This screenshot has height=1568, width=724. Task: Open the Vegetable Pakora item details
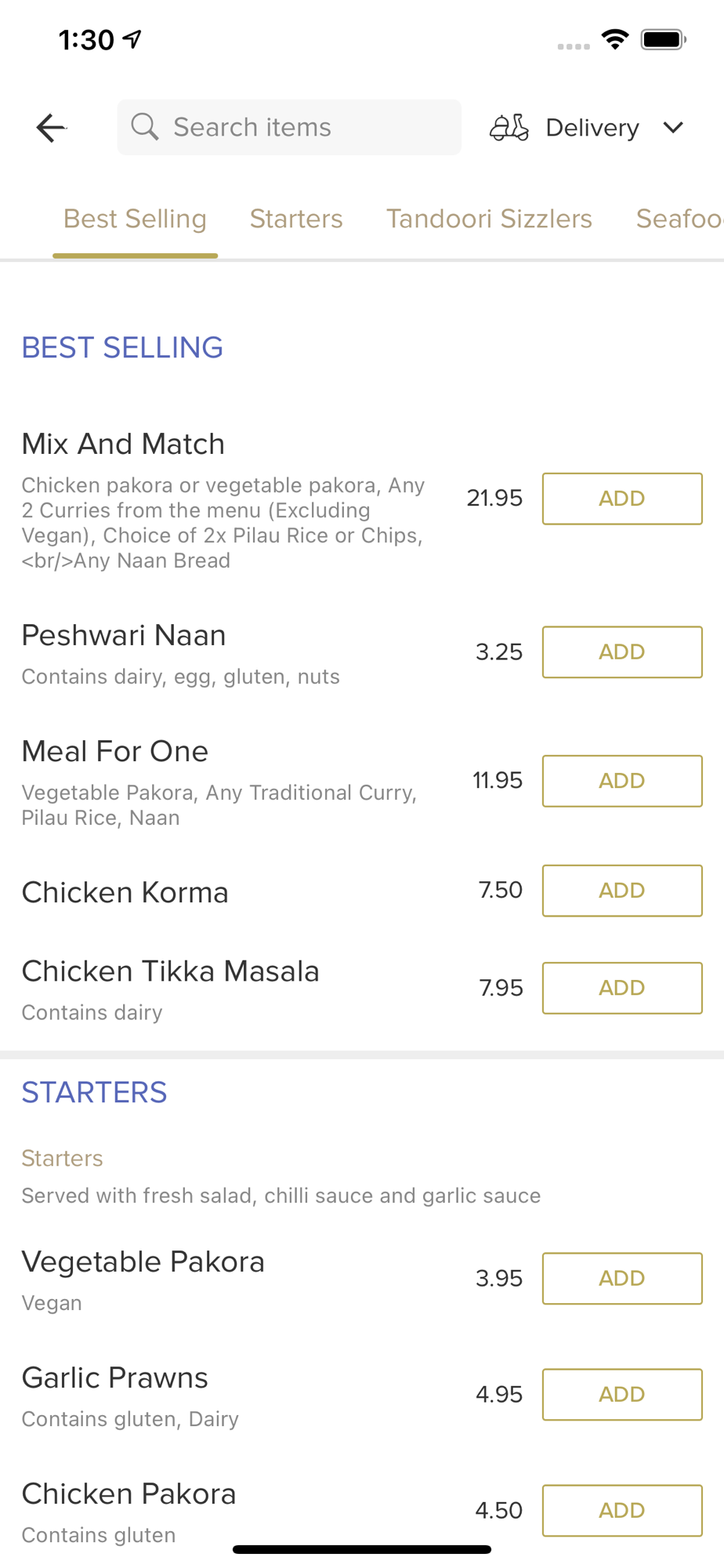pyautogui.click(x=143, y=1262)
